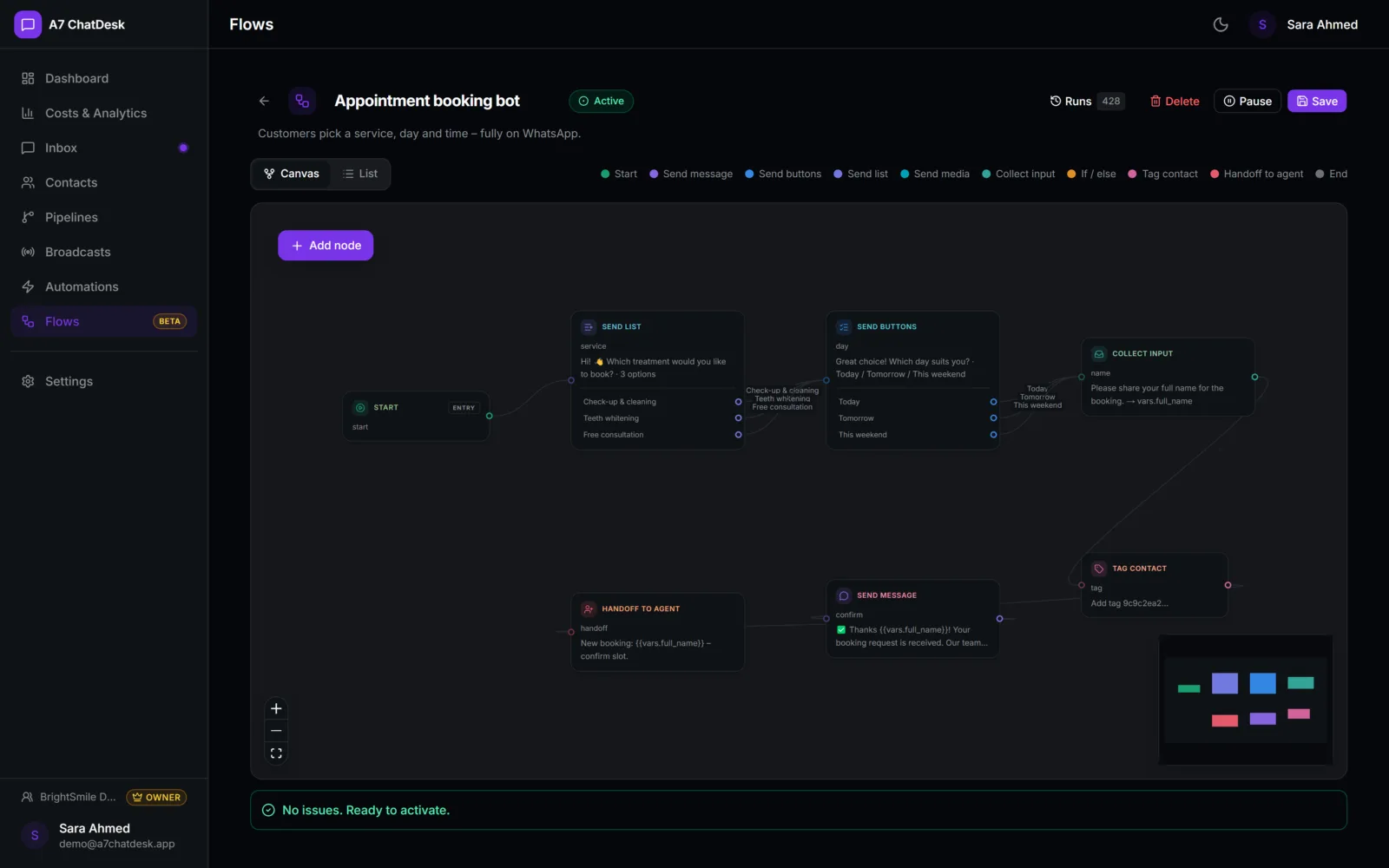Click the canvas minimap
Screen dimensions: 1389x868
[1246, 700]
